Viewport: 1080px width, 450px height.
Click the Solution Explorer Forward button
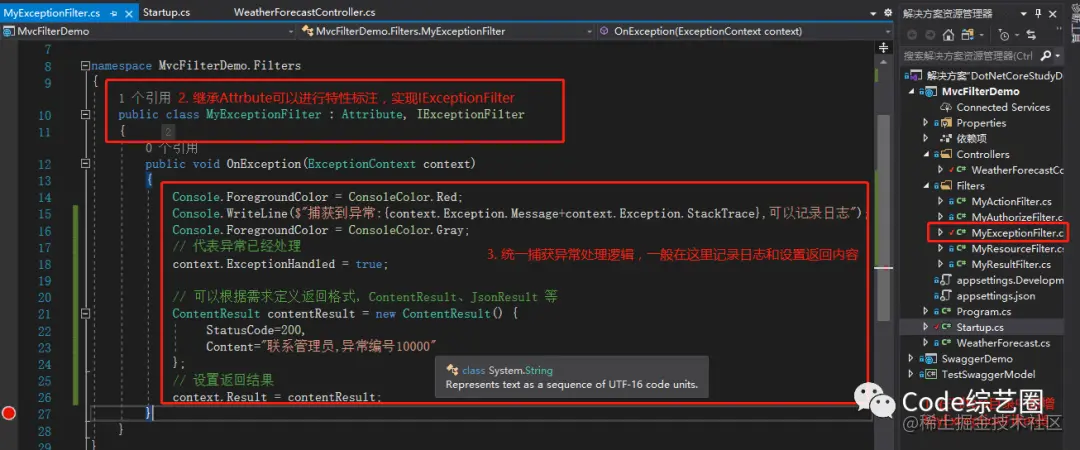(930, 34)
